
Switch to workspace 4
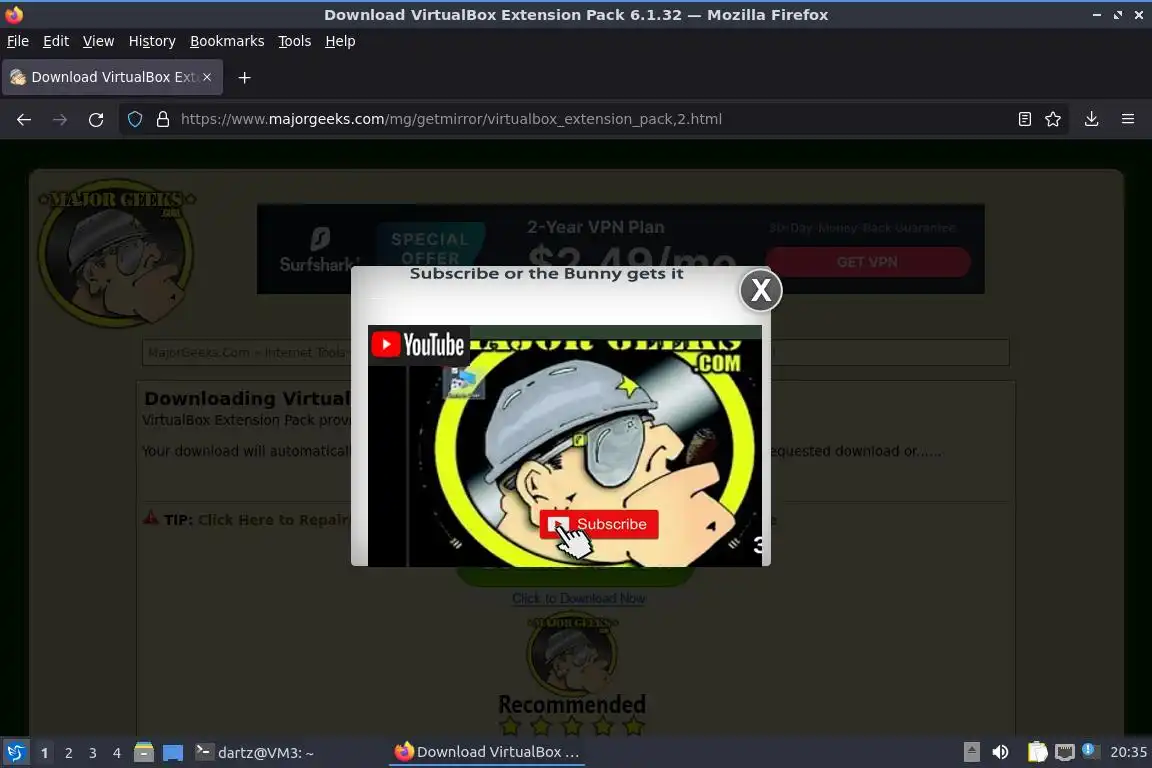(x=117, y=753)
